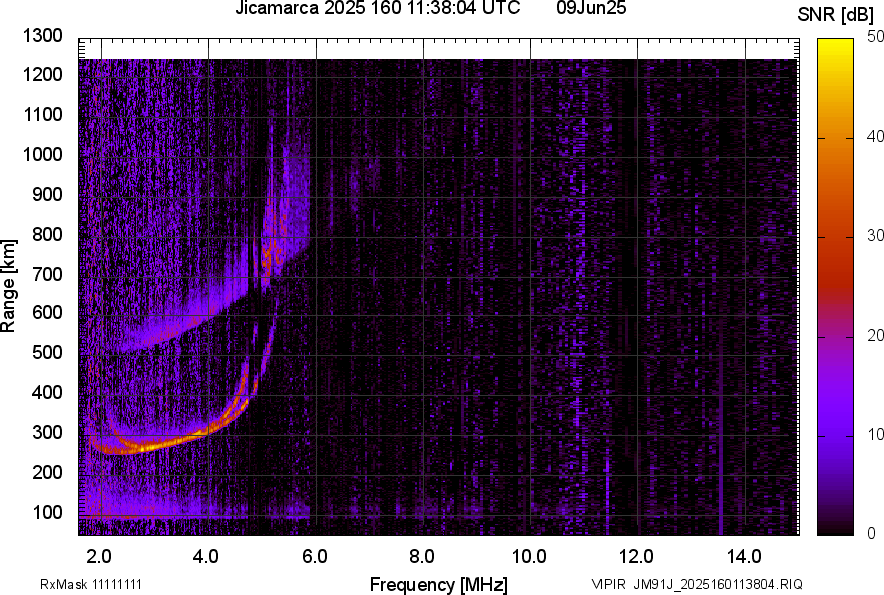Image resolution: width=884 pixels, height=595 pixels.
Task: Click range tick label '300'
Action: (x=47, y=433)
